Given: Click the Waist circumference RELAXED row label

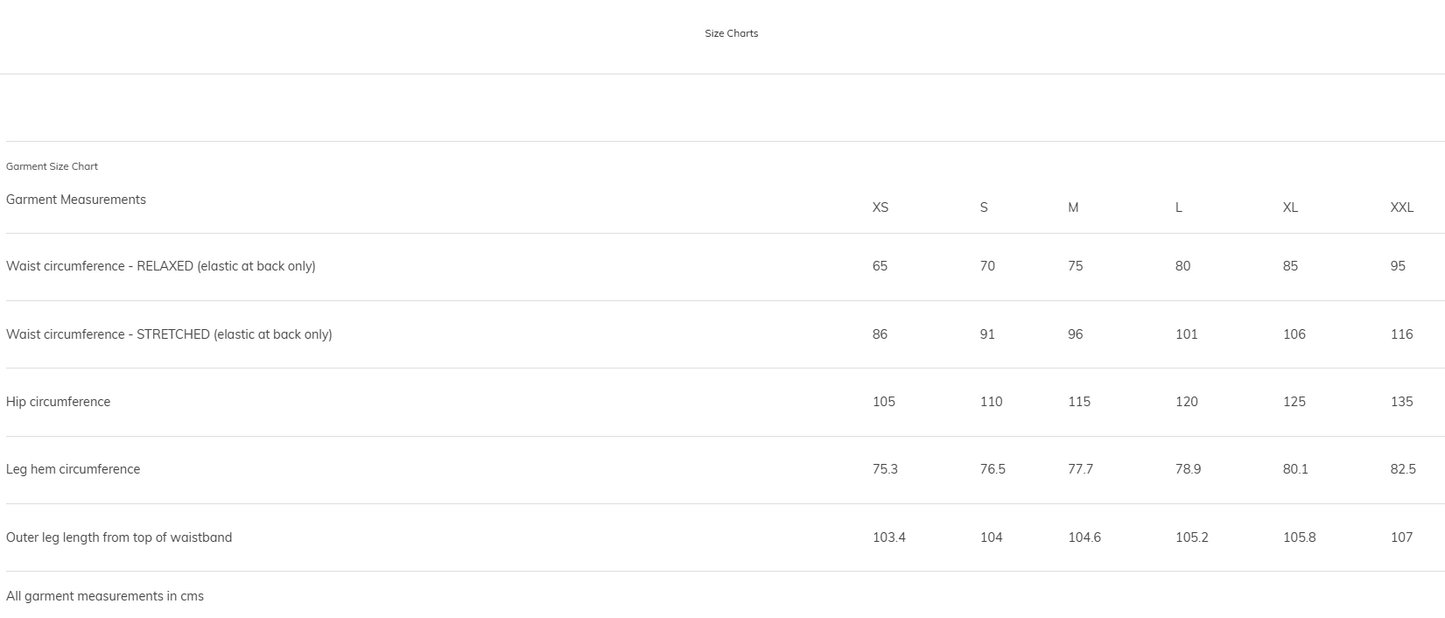Looking at the screenshot, I should [161, 266].
